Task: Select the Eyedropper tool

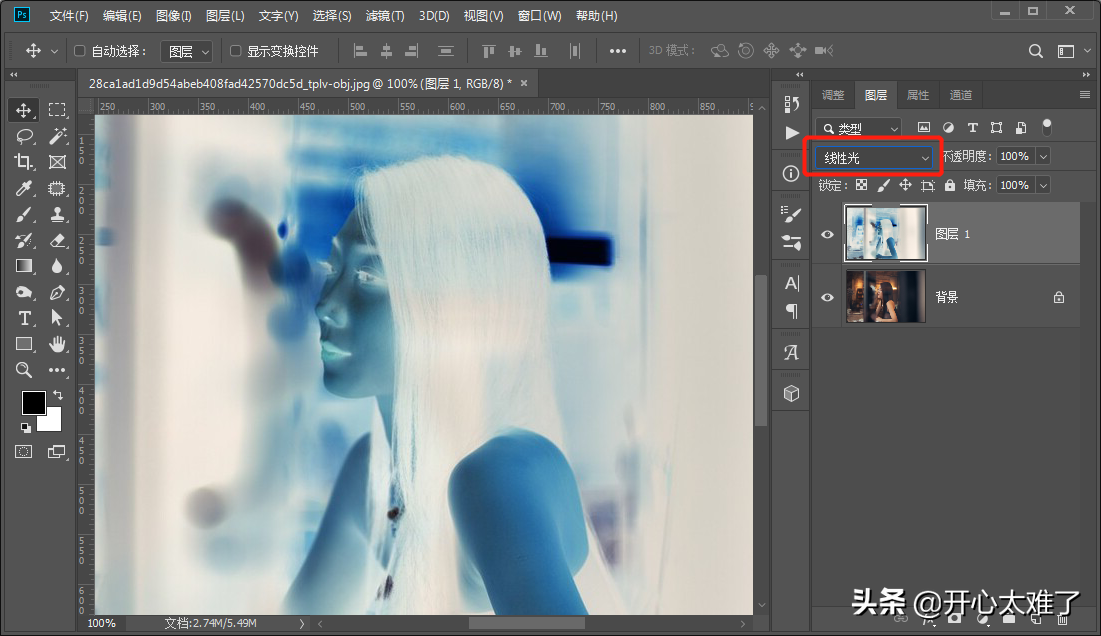Action: point(25,188)
